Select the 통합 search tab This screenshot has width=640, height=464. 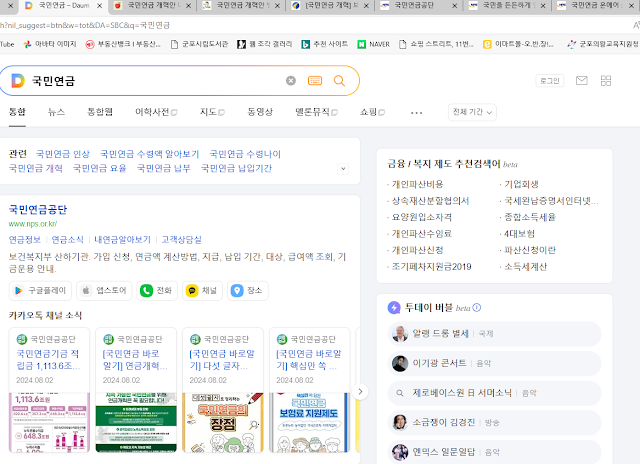pos(17,112)
